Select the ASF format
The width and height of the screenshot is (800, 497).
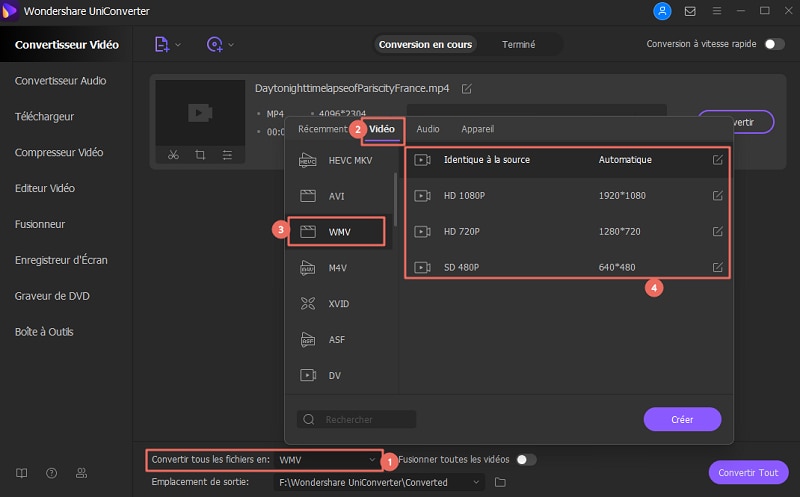tap(339, 339)
